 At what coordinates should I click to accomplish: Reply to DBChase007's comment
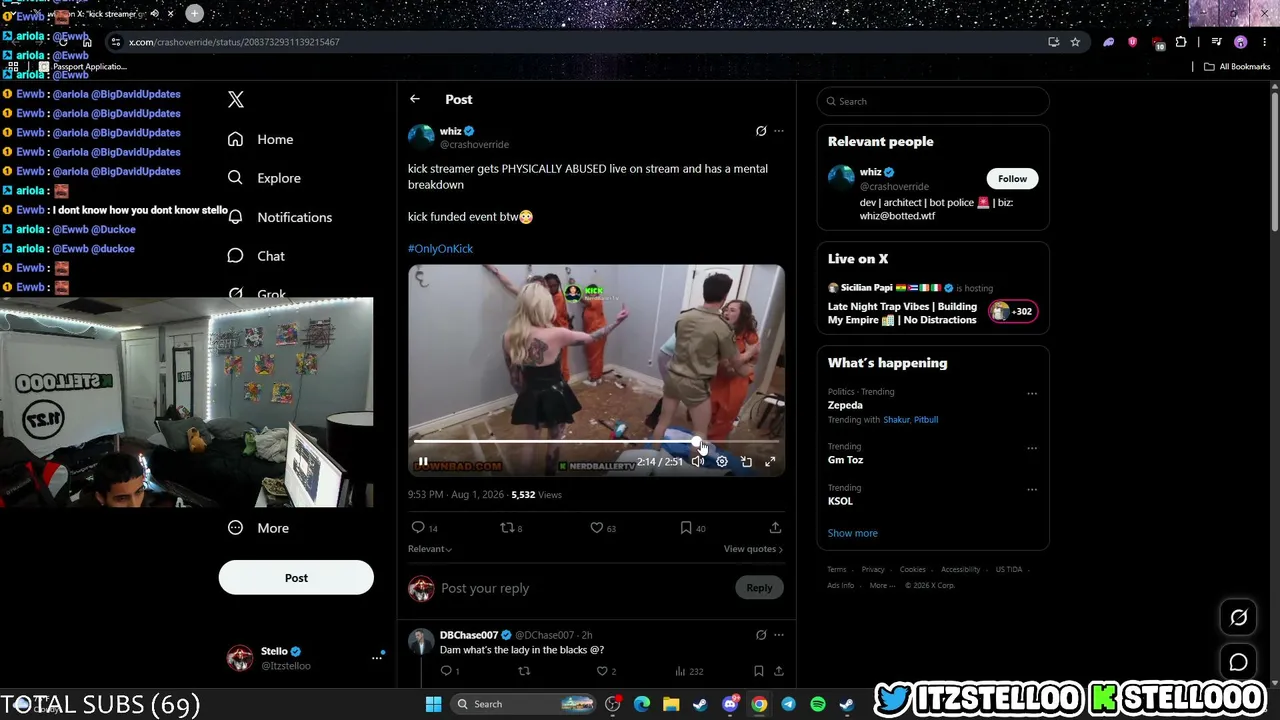pos(446,671)
